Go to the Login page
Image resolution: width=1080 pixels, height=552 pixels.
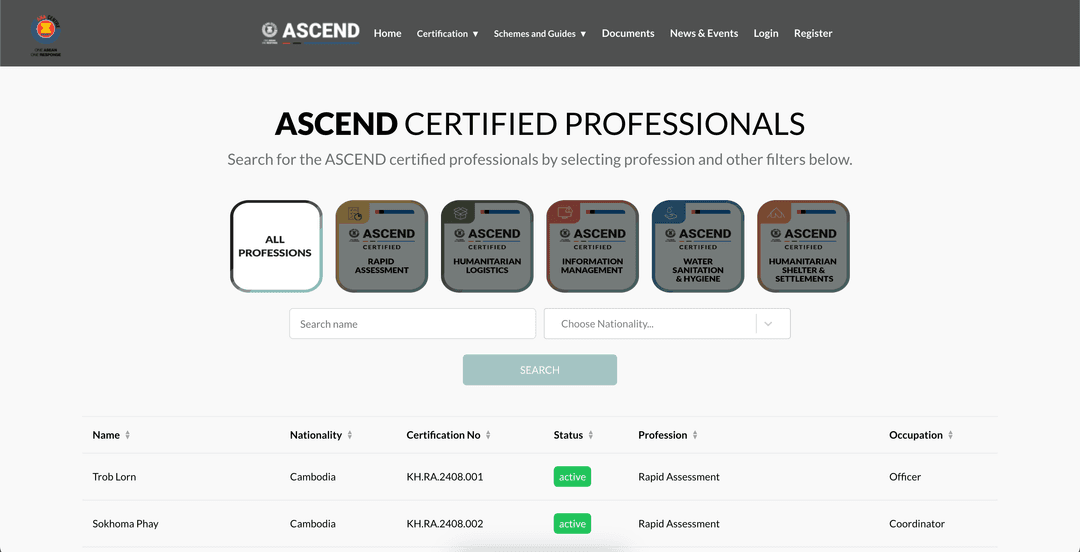click(x=766, y=33)
